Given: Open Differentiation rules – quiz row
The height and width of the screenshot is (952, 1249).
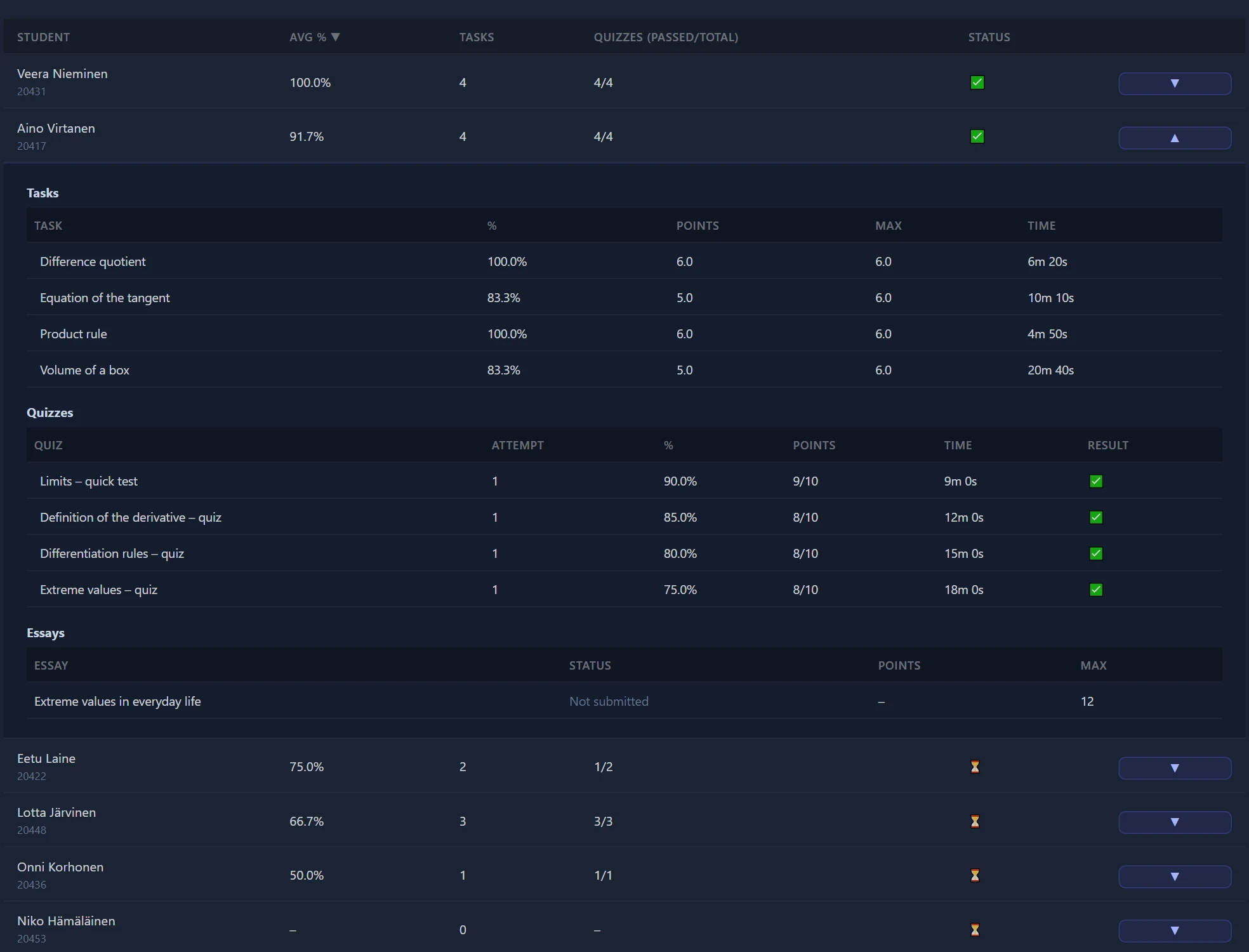Looking at the screenshot, I should 624,553.
